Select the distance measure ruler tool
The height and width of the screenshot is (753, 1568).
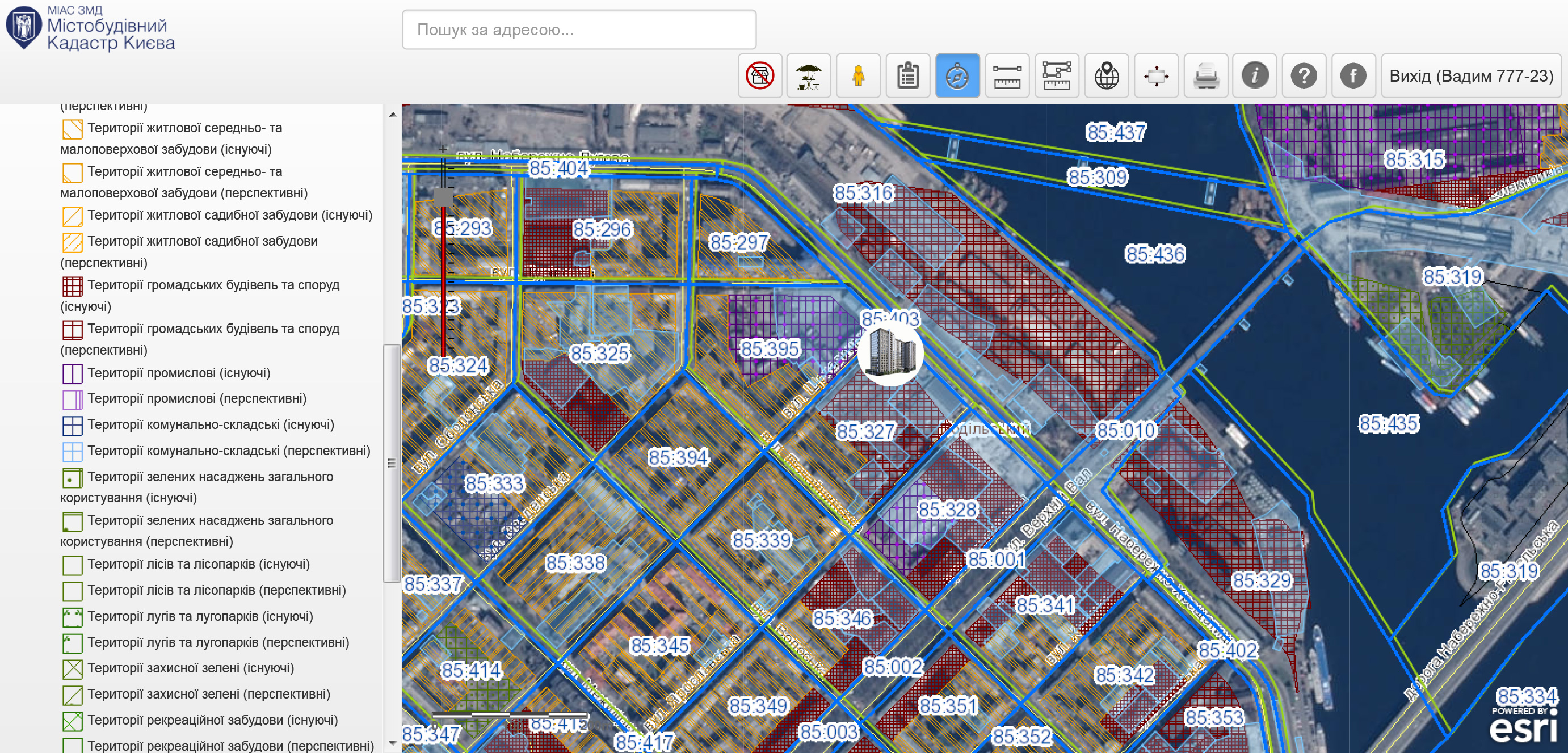1007,76
